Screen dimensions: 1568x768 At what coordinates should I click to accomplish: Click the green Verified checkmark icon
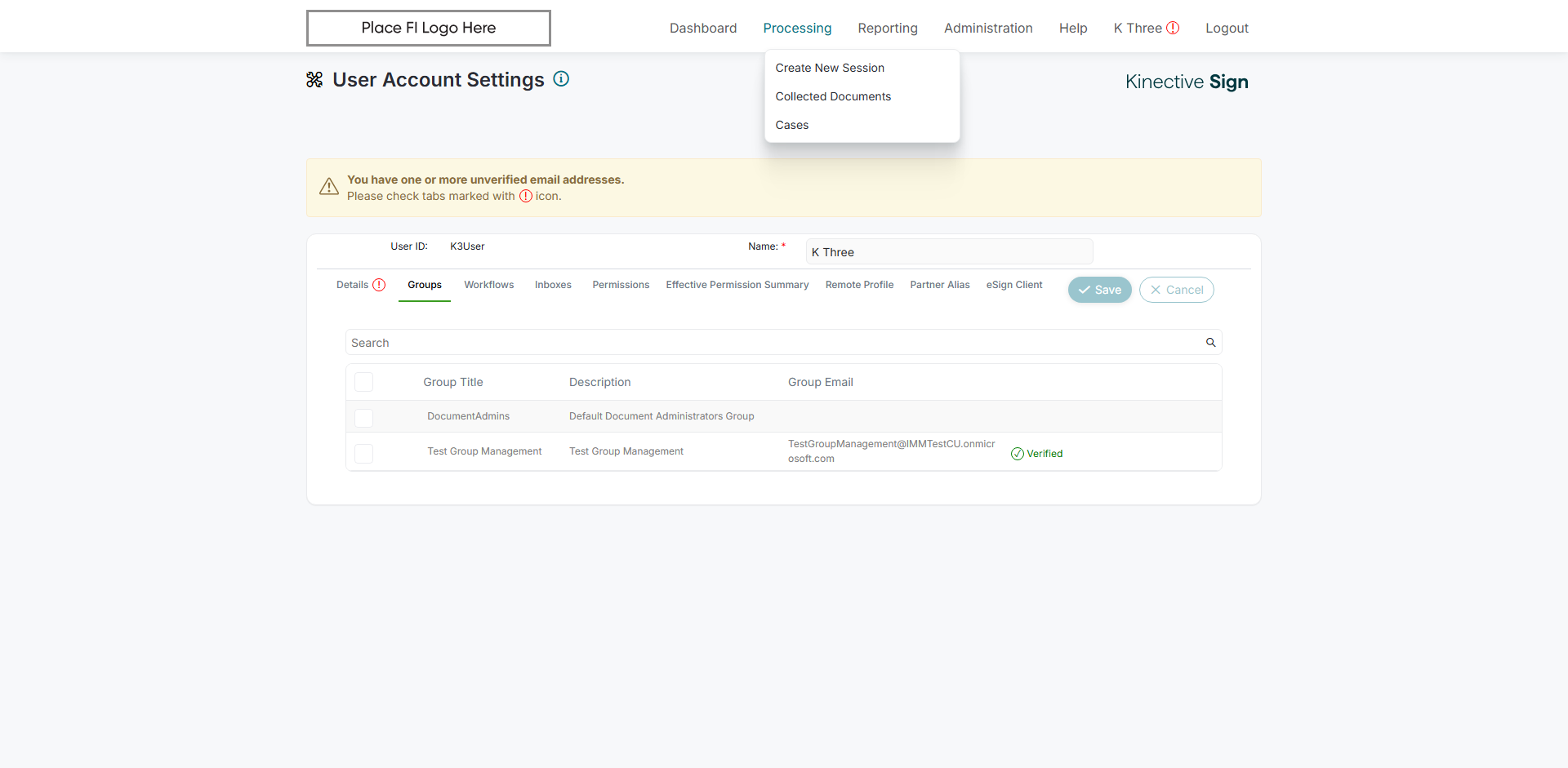tap(1018, 454)
